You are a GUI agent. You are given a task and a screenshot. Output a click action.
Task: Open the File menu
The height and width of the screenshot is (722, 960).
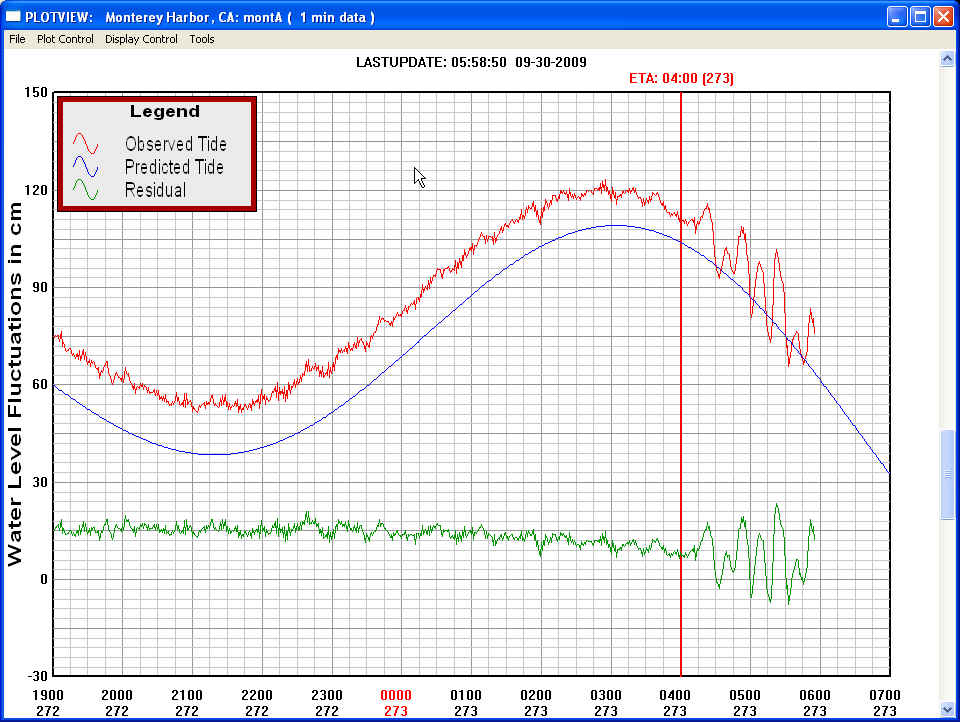point(17,39)
